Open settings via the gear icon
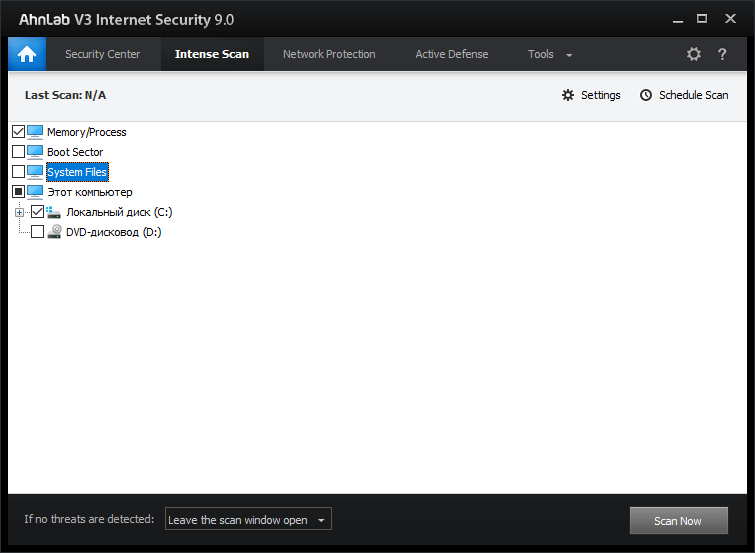Image resolution: width=755 pixels, height=553 pixels. coord(694,54)
